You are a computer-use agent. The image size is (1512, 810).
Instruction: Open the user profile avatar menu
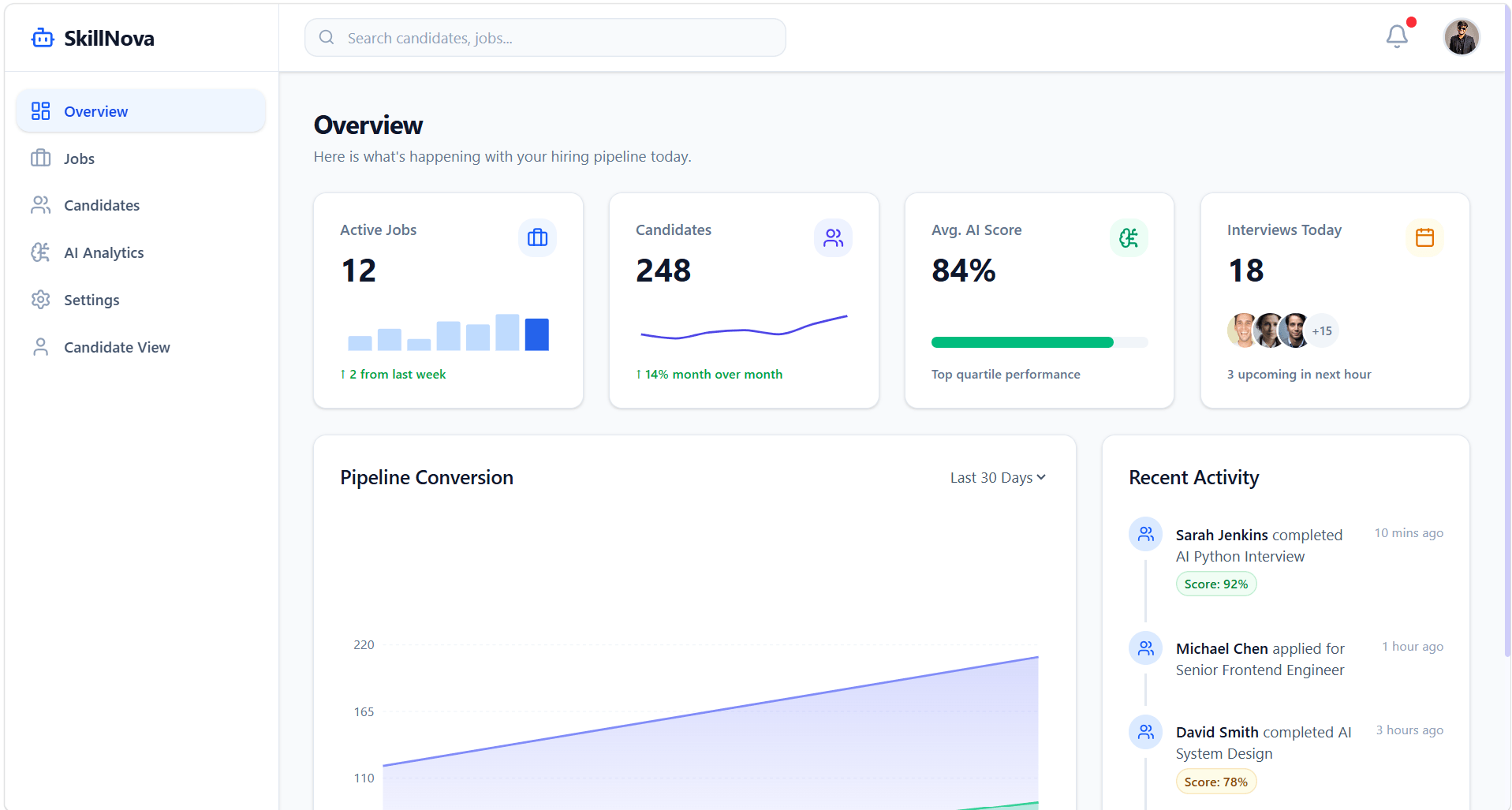1462,37
